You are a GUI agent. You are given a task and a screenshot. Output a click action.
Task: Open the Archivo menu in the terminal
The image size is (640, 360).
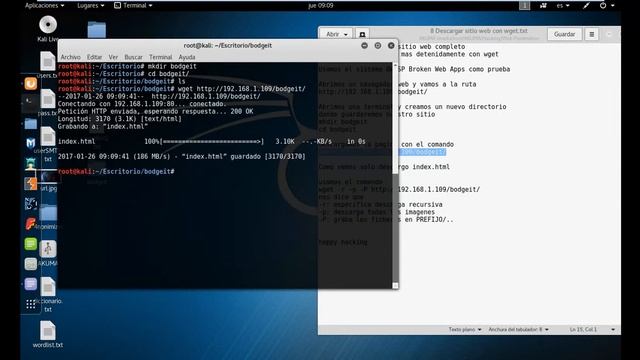pos(70,57)
